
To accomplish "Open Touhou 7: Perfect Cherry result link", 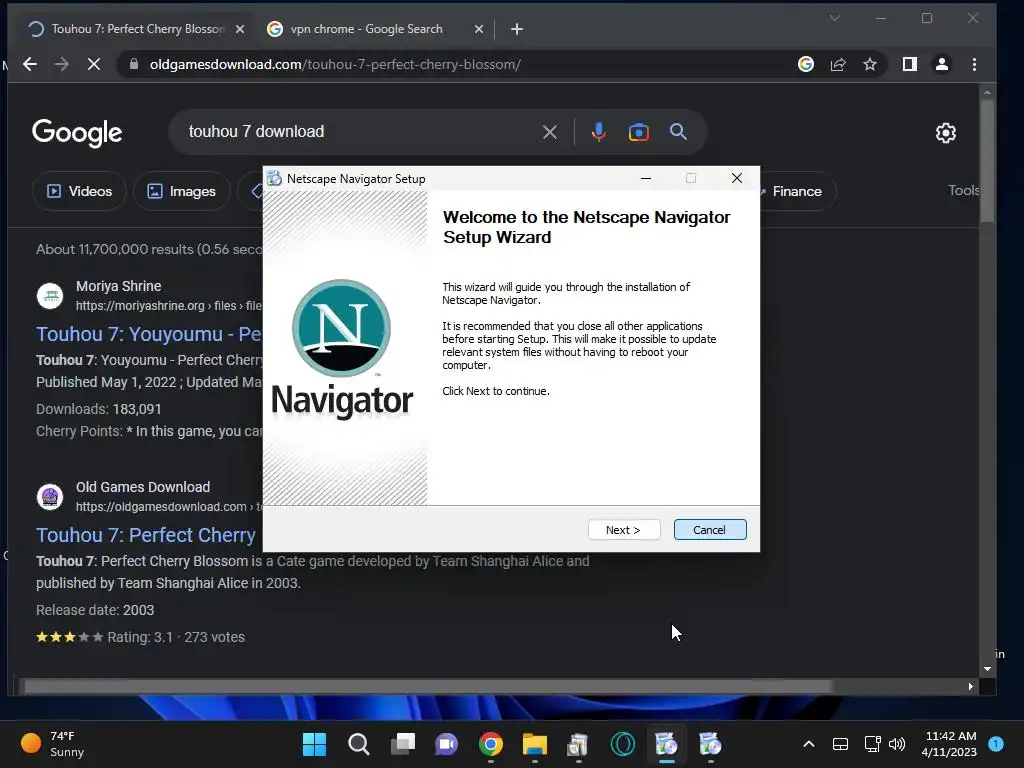I will (x=146, y=535).
